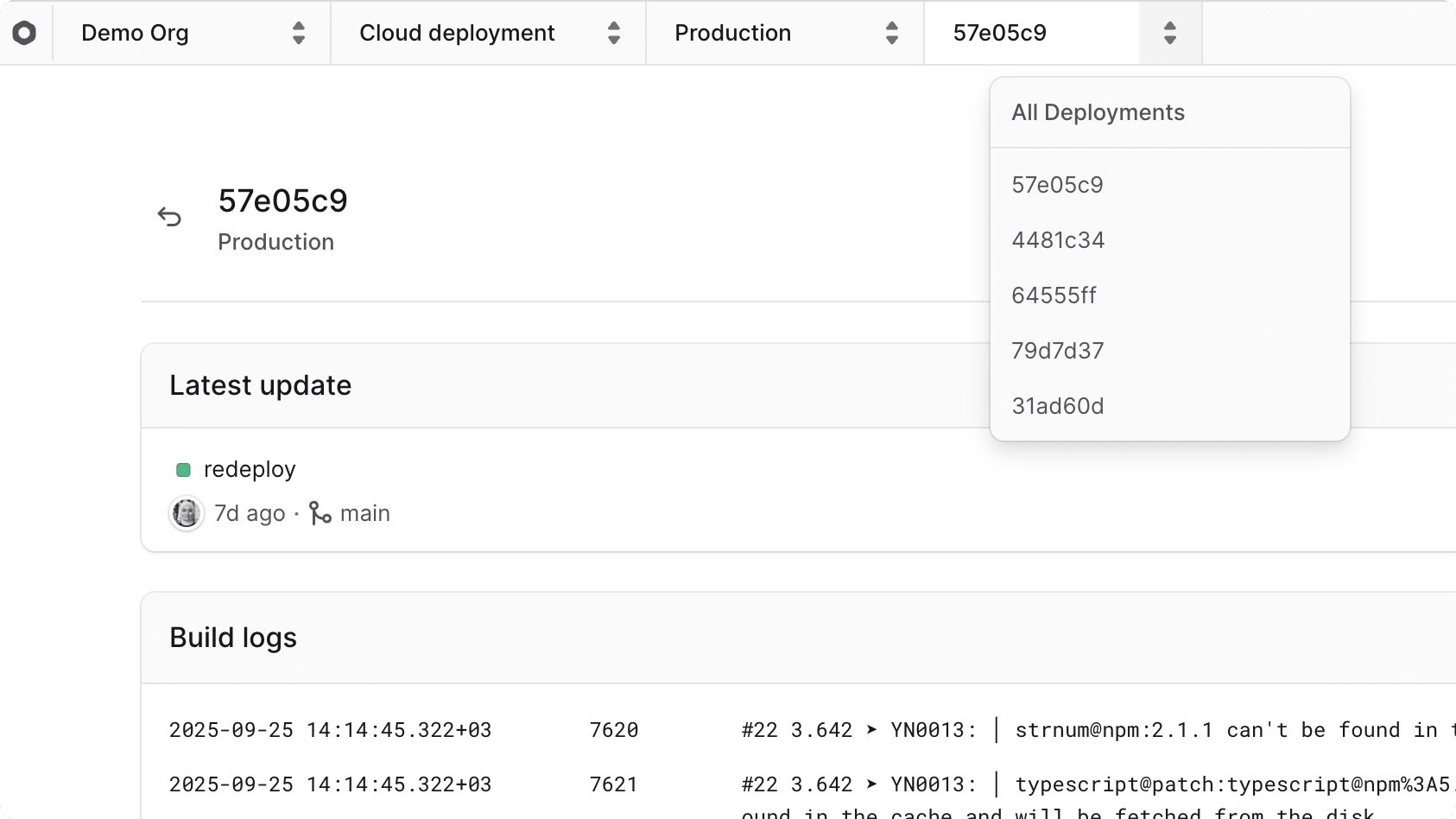Click the green redeploy status indicator
The width and height of the screenshot is (1456, 819).
(183, 470)
